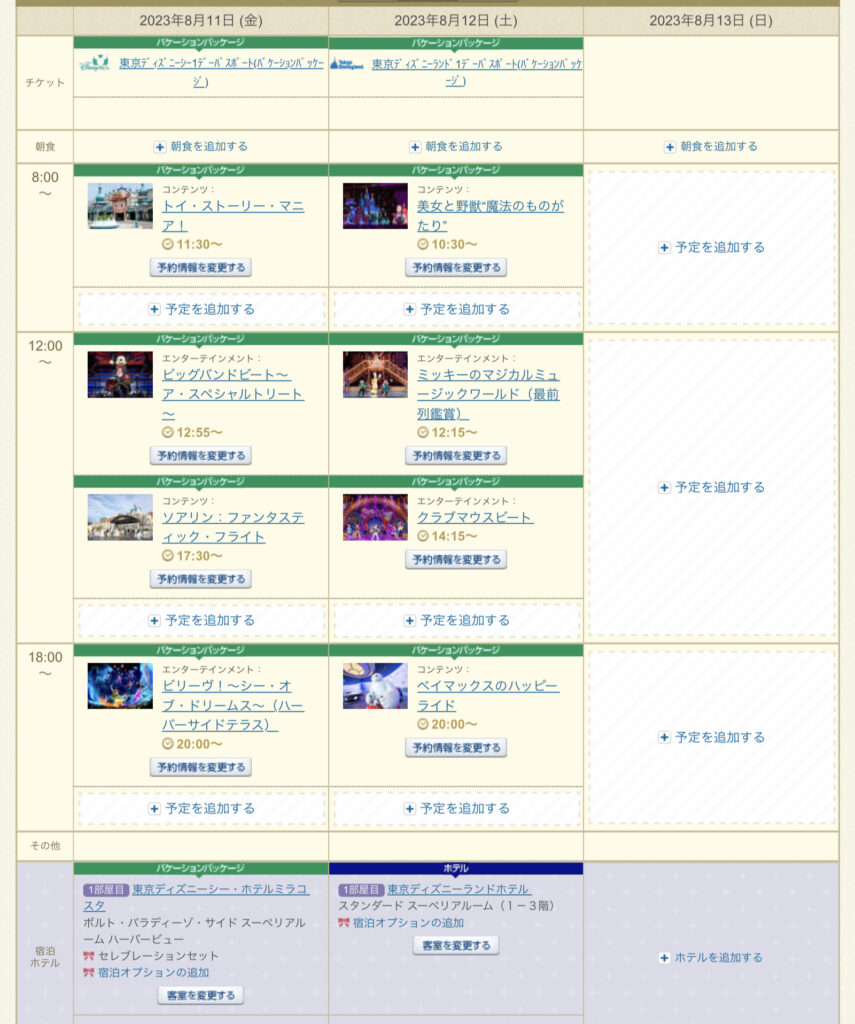Click Baymax Happy Ride thumbnail image
This screenshot has width=855, height=1024.
375,686
